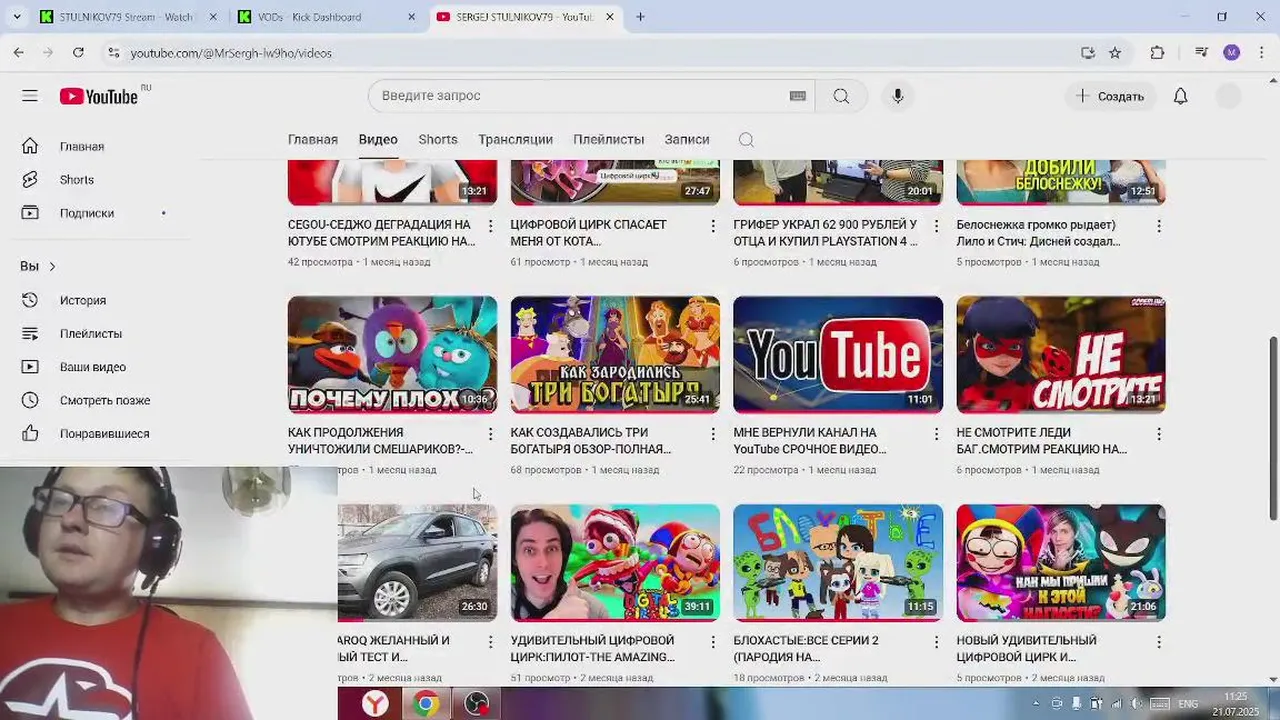This screenshot has width=1280, height=720.
Task: Open the on-screen keyboard icon in search box
Action: (797, 96)
